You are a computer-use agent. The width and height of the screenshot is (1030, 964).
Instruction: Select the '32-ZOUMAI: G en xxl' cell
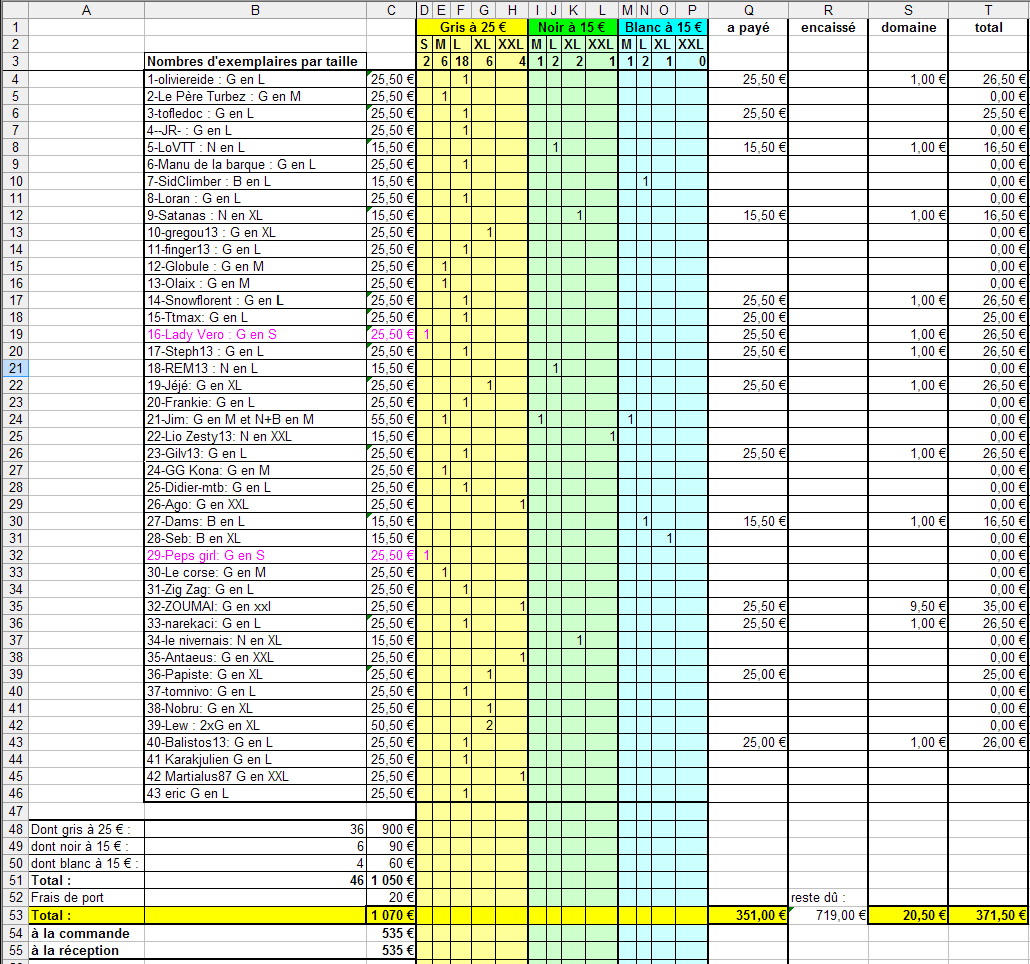[x=255, y=607]
